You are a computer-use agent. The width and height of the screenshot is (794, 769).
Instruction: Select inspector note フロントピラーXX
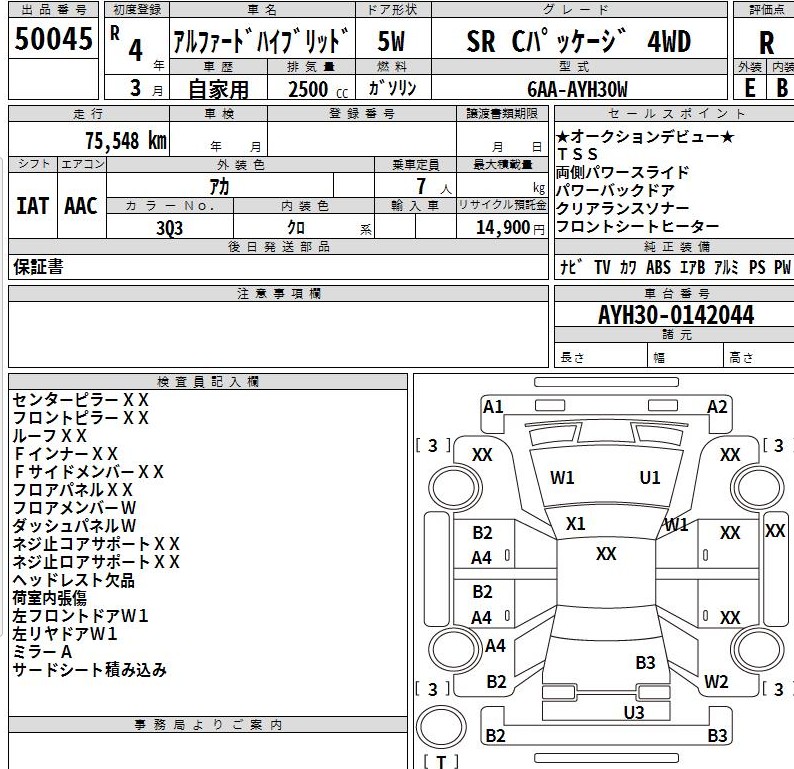tap(81, 418)
